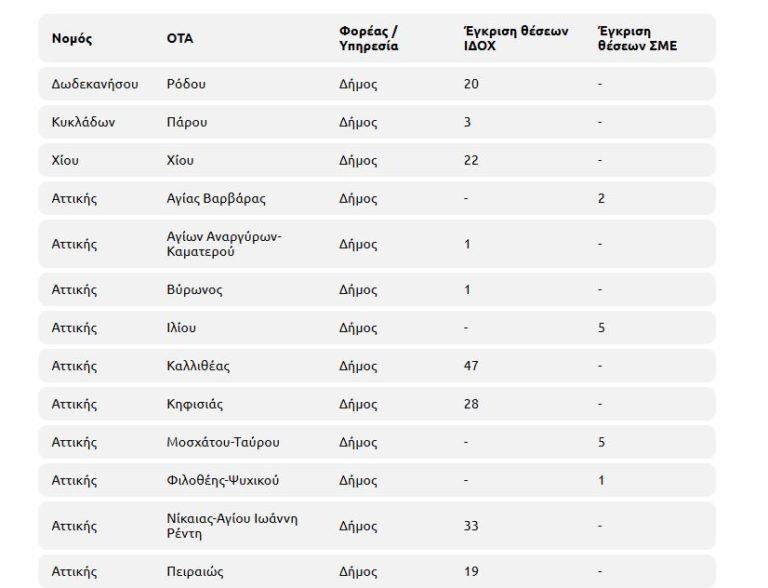Select the Αγίας Βαρβάρας cell
The width and height of the screenshot is (768, 588).
point(216,198)
